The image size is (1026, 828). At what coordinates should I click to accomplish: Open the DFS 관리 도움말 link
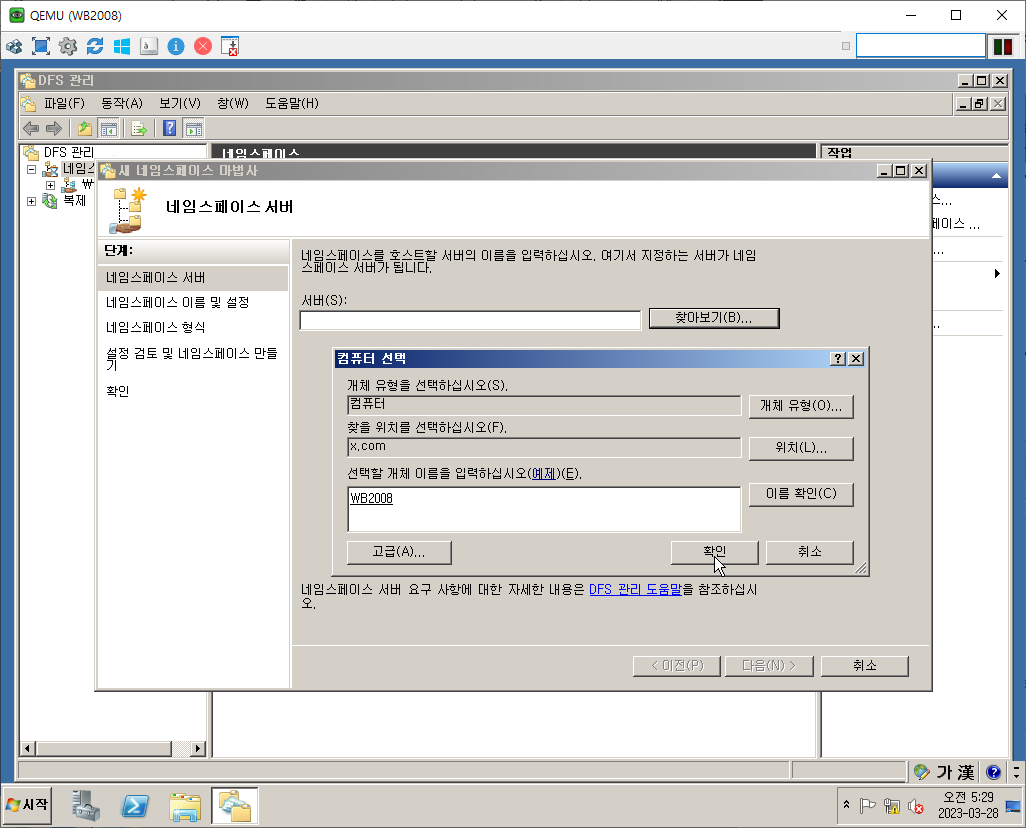click(x=635, y=590)
